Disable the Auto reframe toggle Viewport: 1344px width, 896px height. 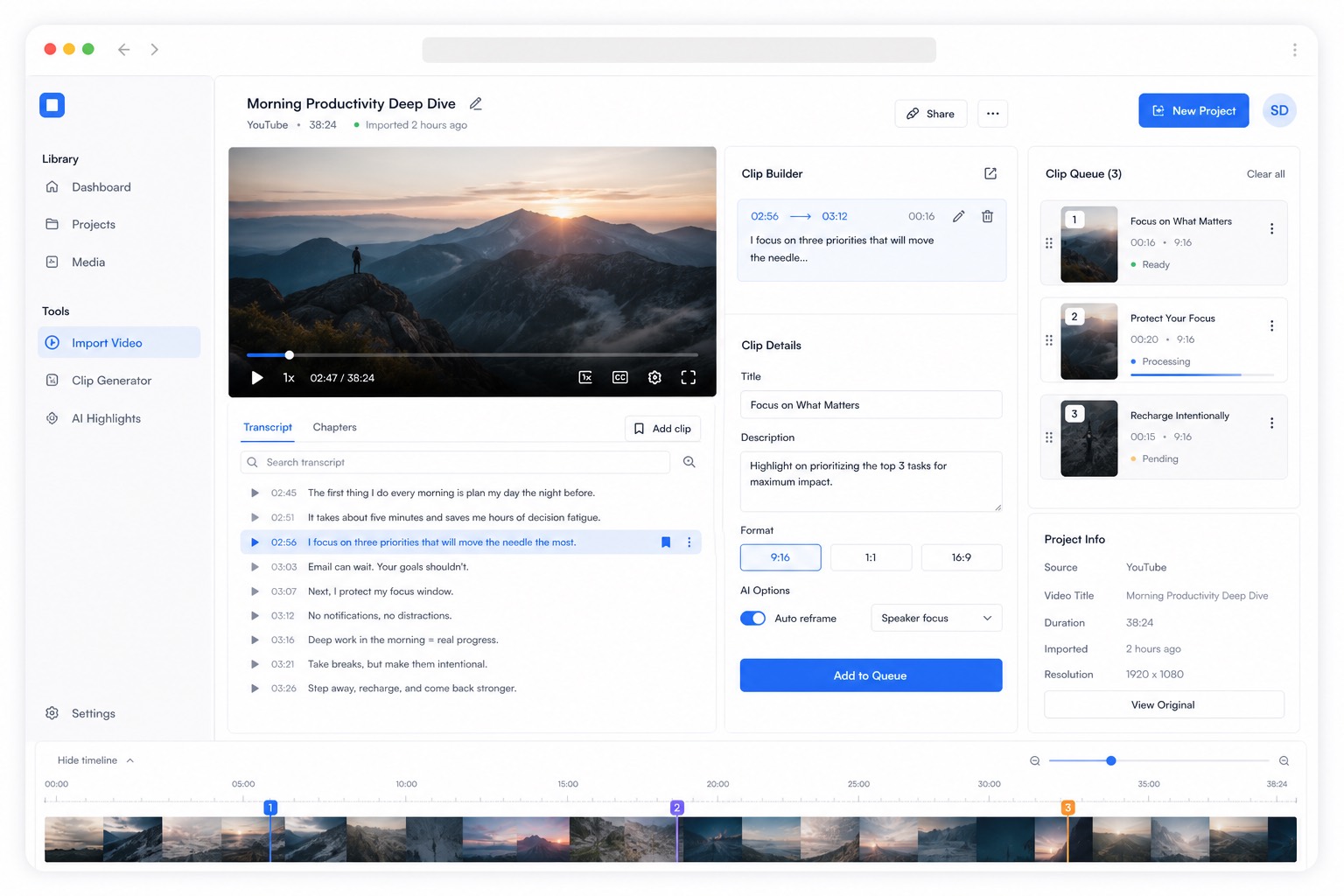[x=752, y=619]
